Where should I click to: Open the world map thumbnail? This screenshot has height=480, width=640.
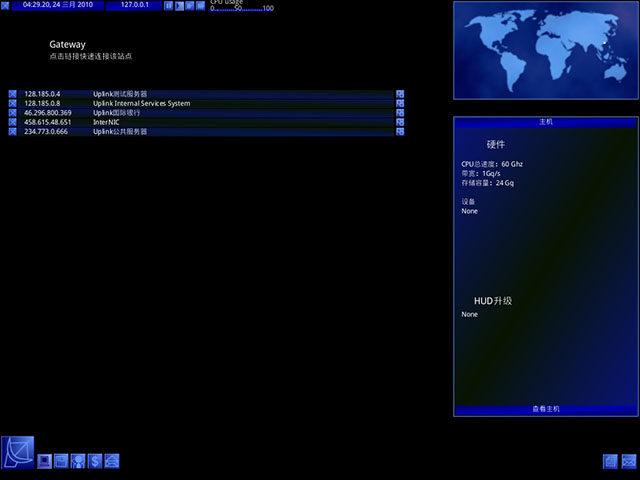point(546,50)
